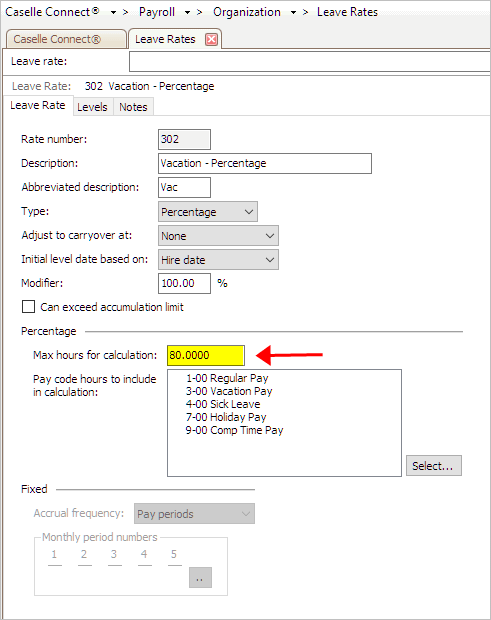Open the Caselle Connect breadcrumb arrow
Viewport: 491px width, 620px height.
pyautogui.click(x=113, y=13)
